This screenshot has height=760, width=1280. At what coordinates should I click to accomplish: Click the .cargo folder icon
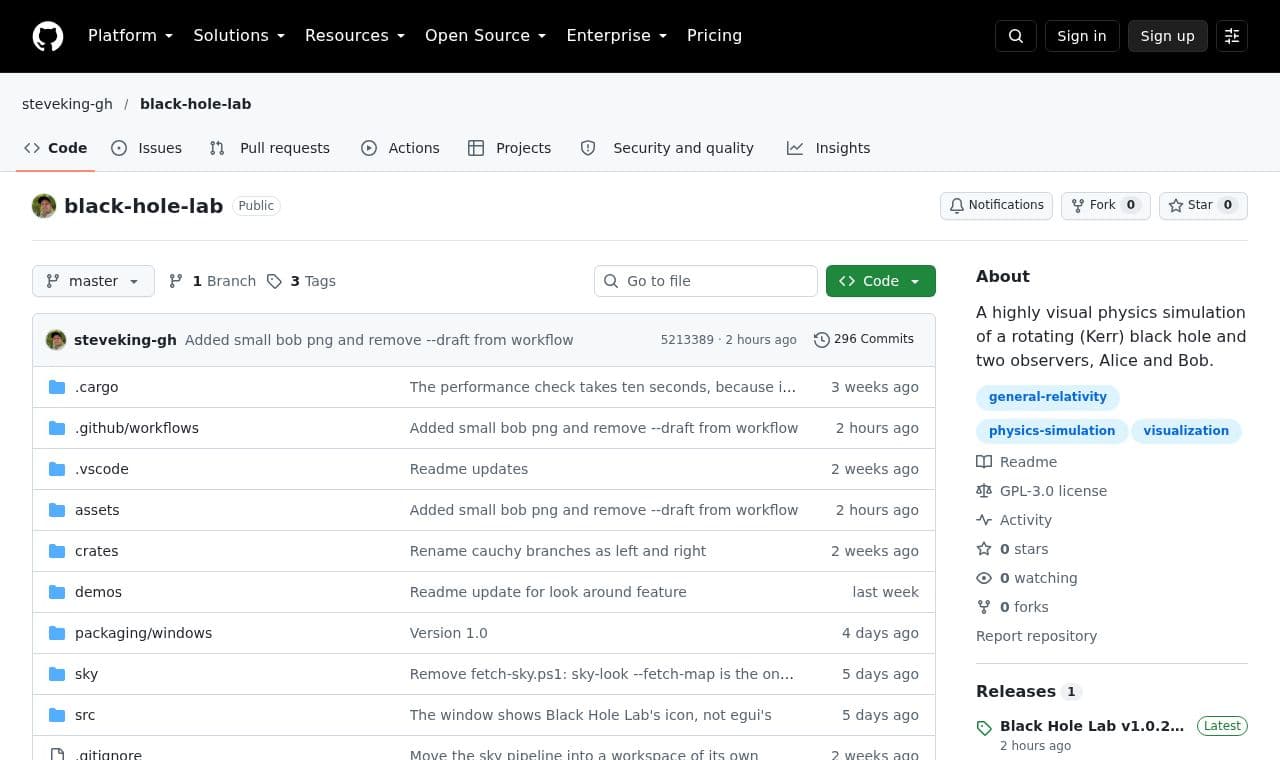(x=57, y=387)
